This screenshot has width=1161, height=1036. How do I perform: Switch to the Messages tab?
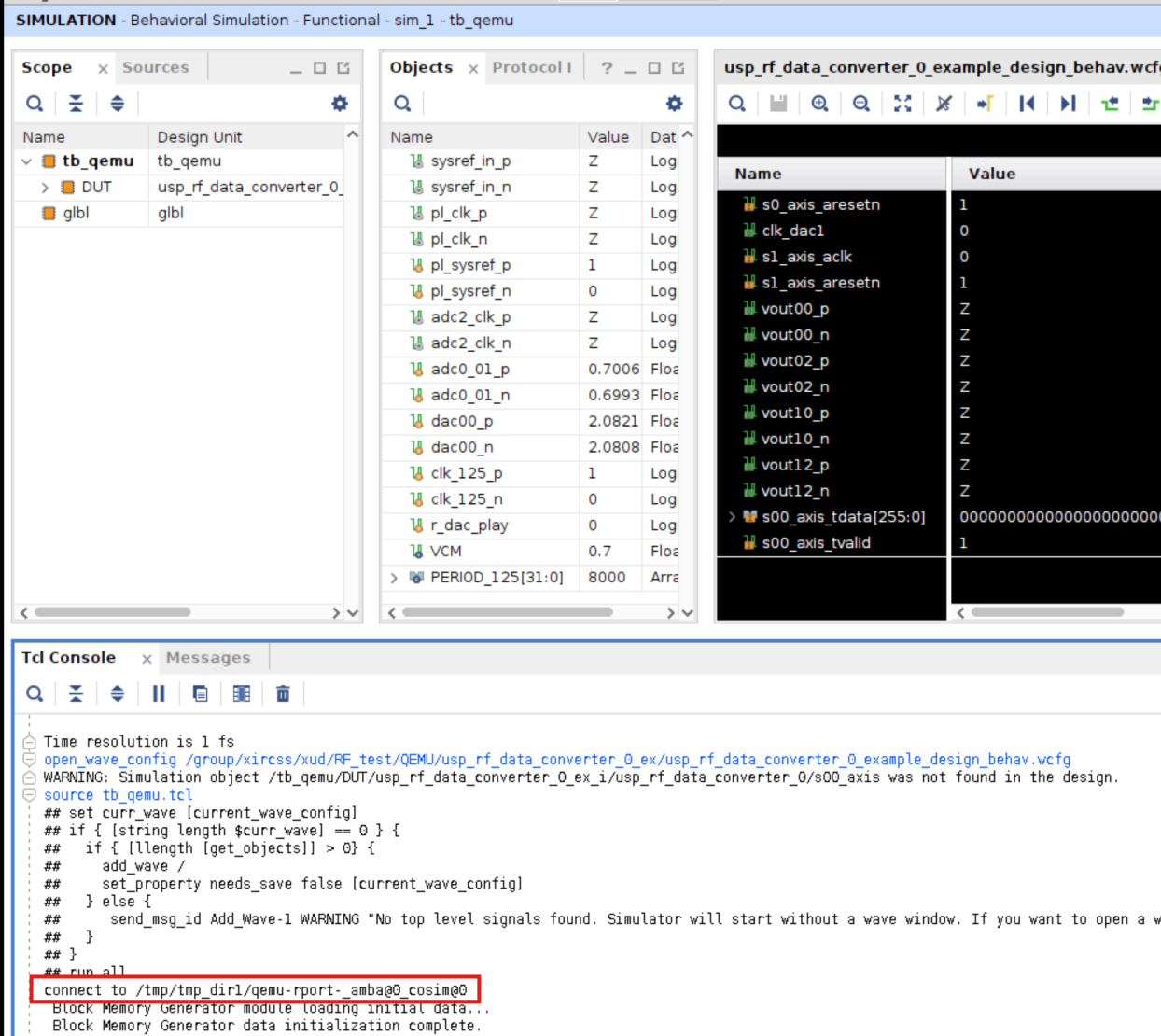point(207,657)
